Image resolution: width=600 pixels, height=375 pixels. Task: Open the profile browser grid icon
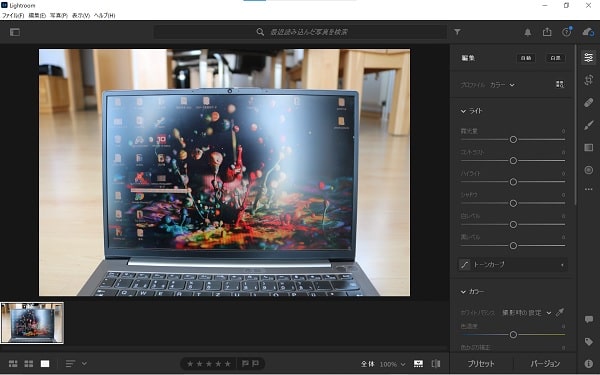click(560, 84)
